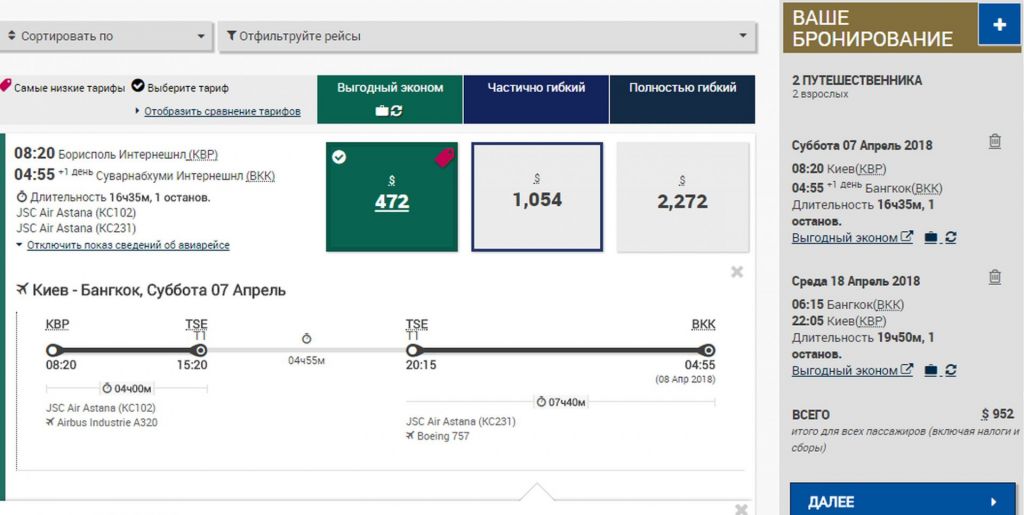Click the external link icon for 07 April fare
The height and width of the screenshot is (515, 1024).
tap(907, 238)
